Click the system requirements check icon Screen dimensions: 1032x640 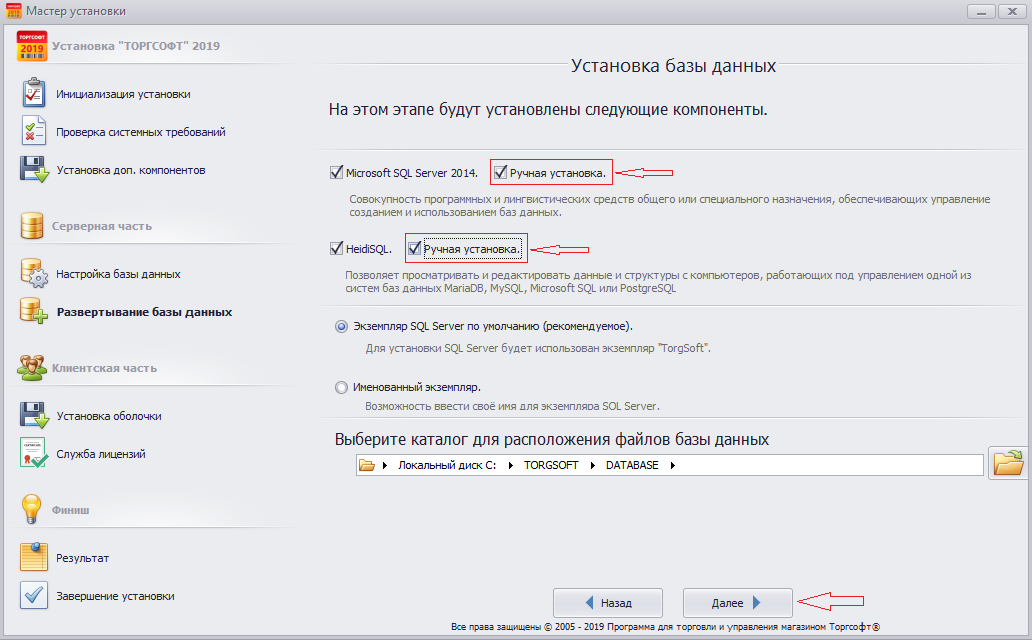click(x=34, y=131)
